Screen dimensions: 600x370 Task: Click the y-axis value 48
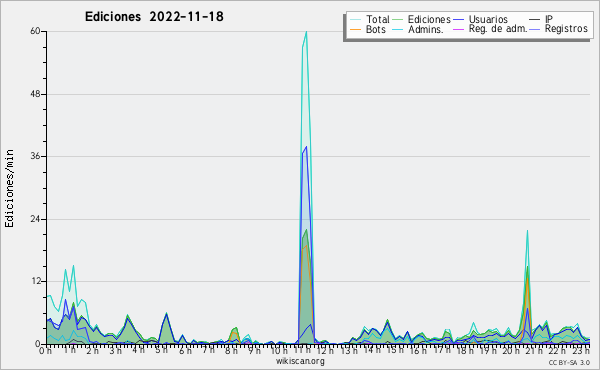click(35, 94)
